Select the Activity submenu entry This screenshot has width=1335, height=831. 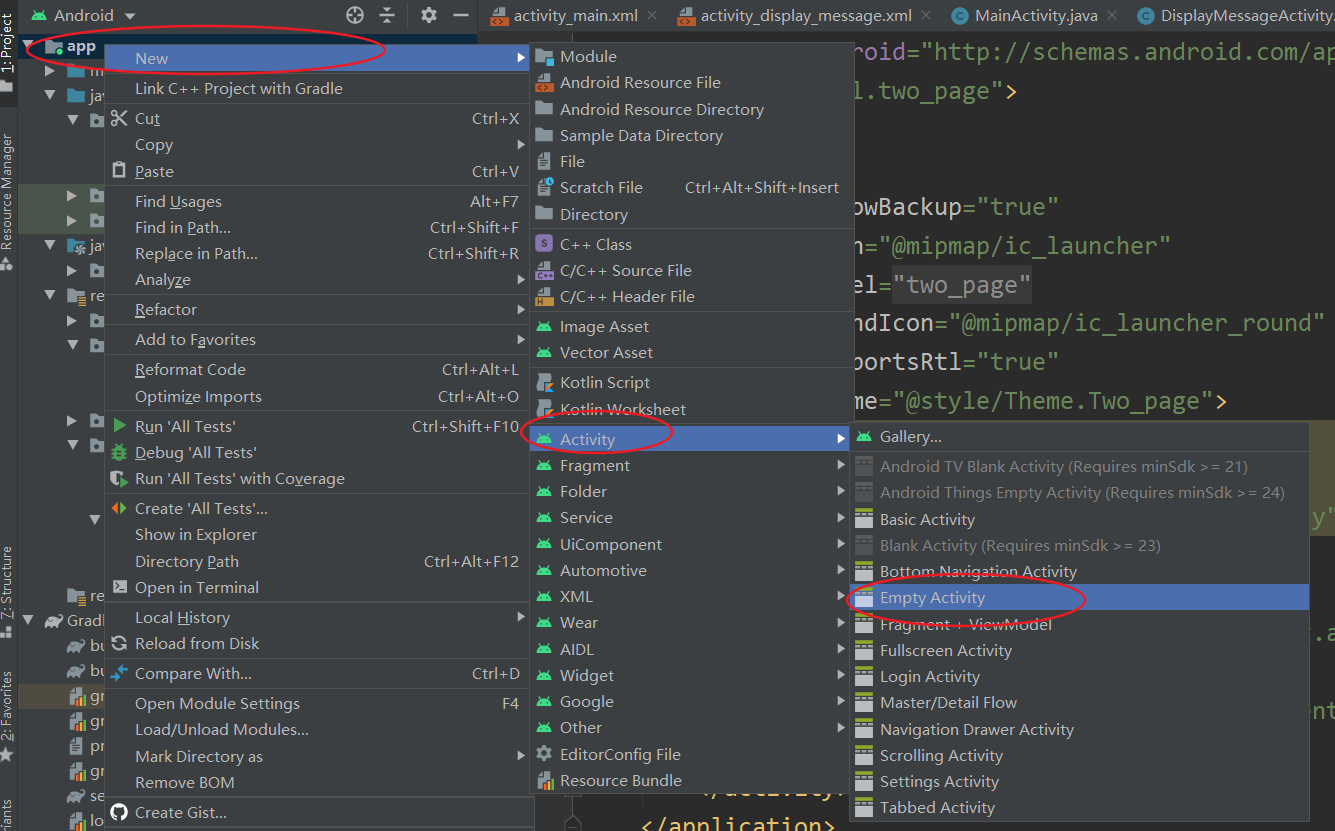(x=691, y=439)
